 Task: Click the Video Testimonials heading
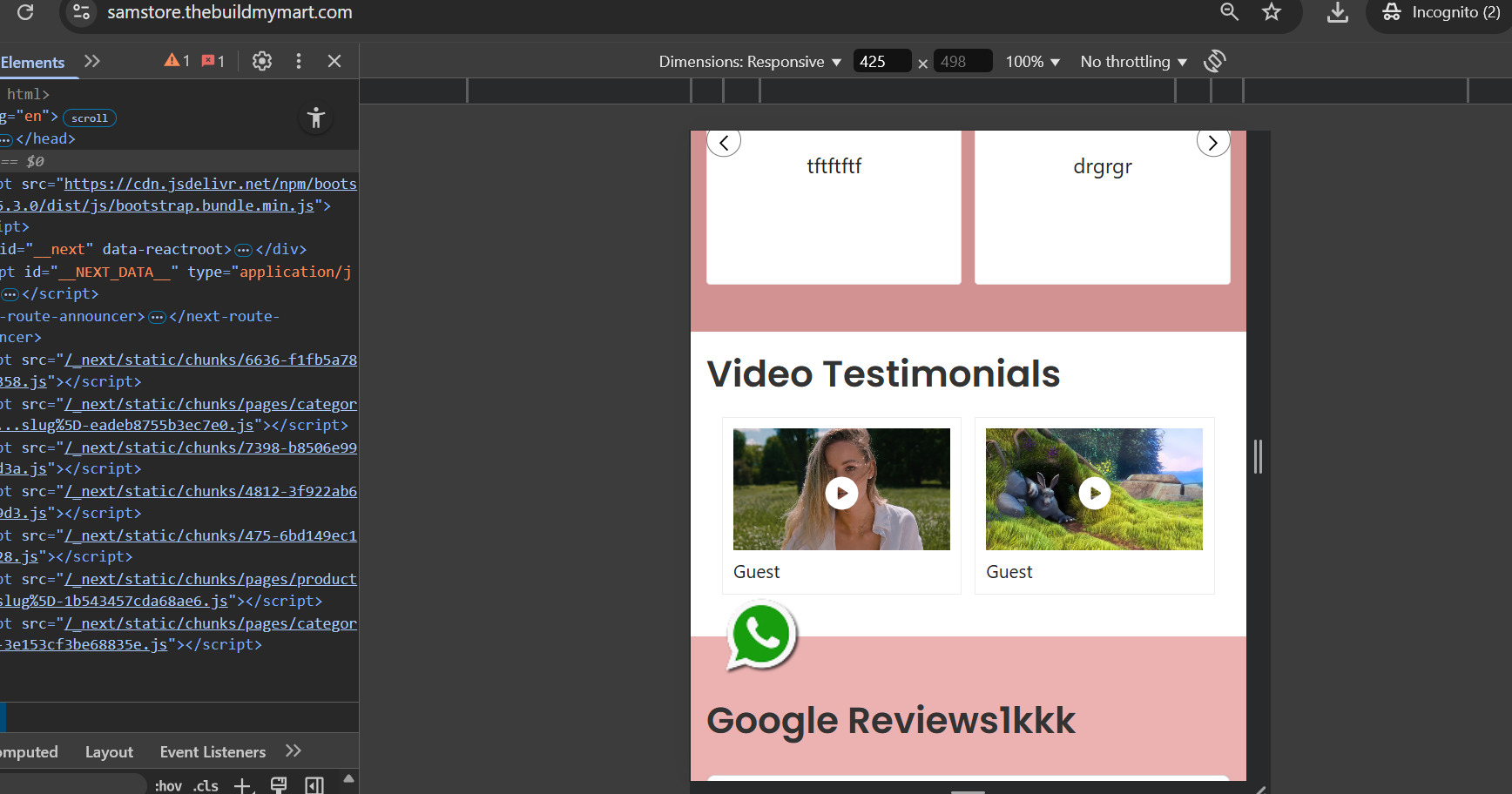[x=883, y=374]
